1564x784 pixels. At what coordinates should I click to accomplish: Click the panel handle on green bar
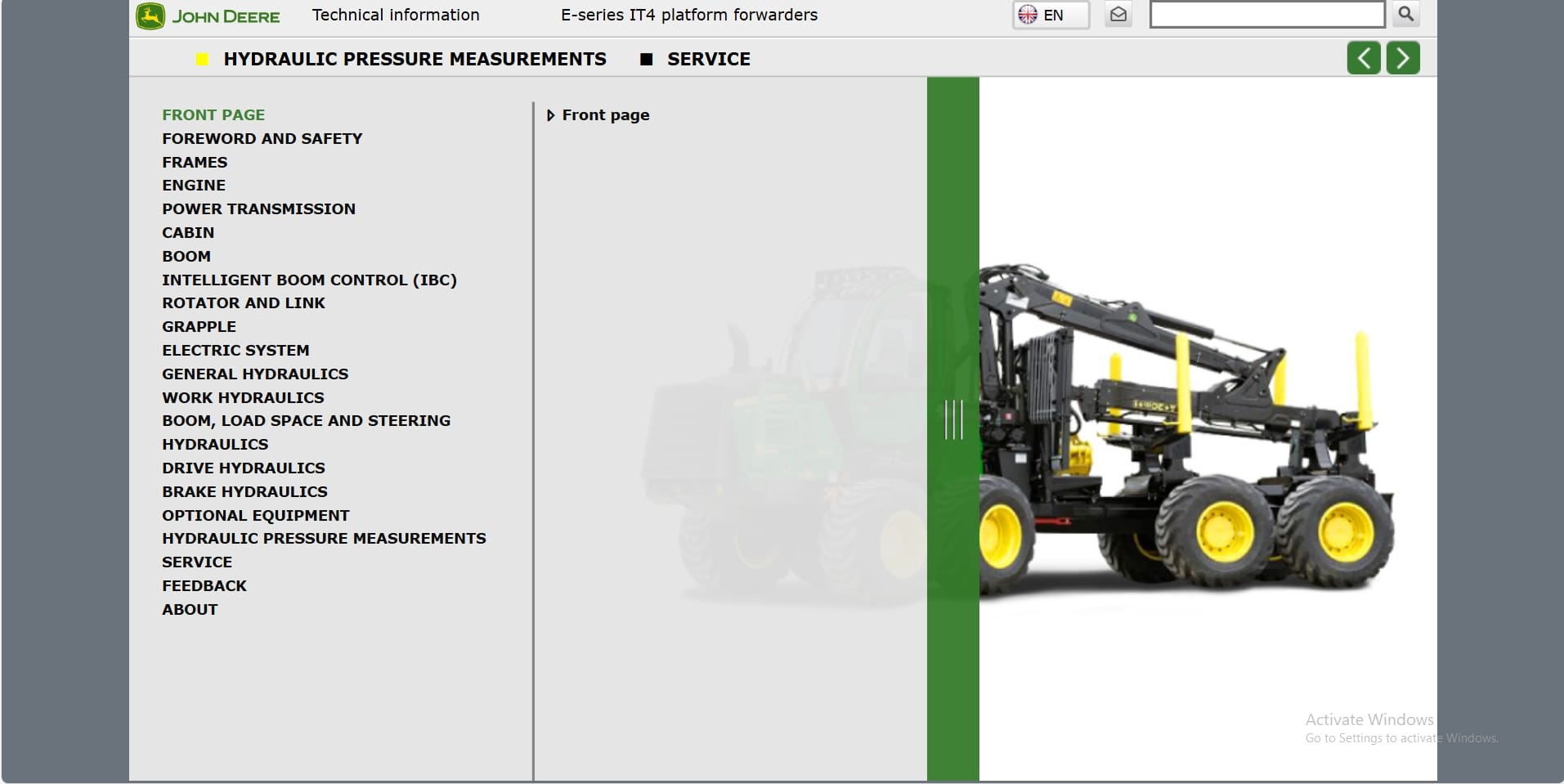(x=953, y=419)
